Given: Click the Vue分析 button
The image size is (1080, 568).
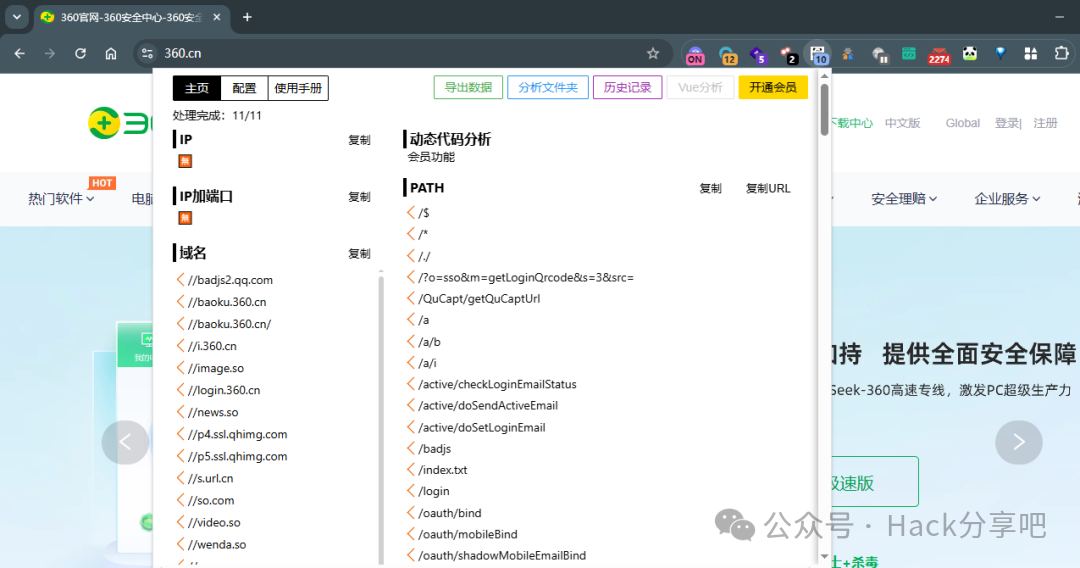Looking at the screenshot, I should click(700, 87).
